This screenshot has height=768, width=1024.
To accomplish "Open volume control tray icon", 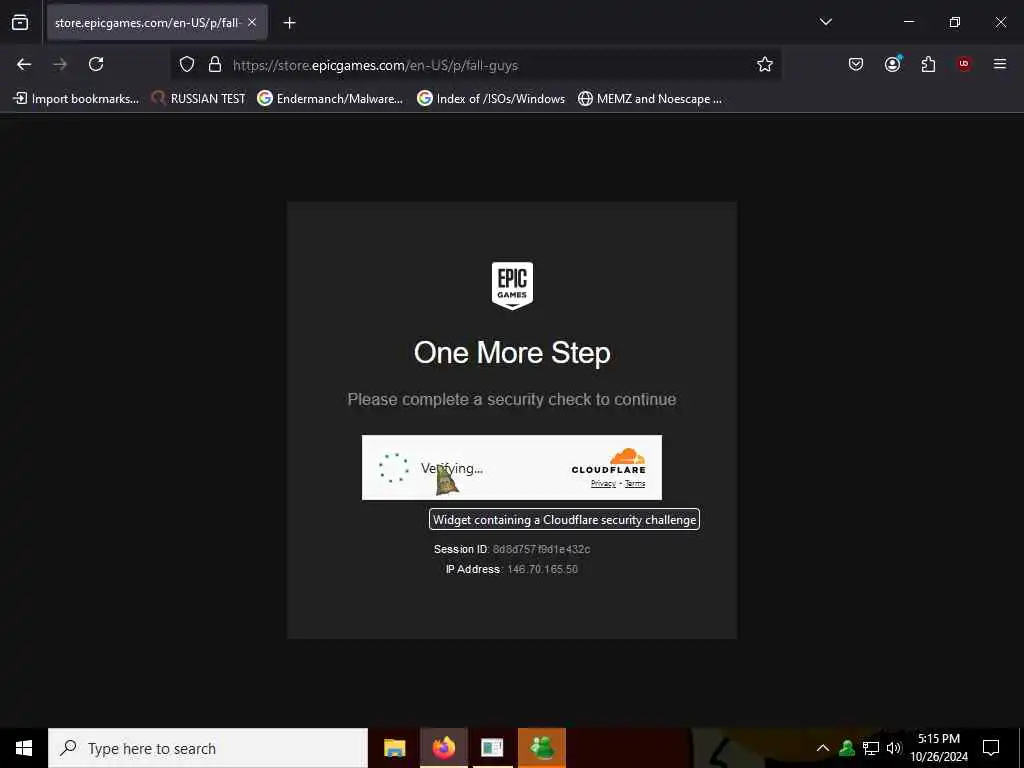I will [x=893, y=748].
